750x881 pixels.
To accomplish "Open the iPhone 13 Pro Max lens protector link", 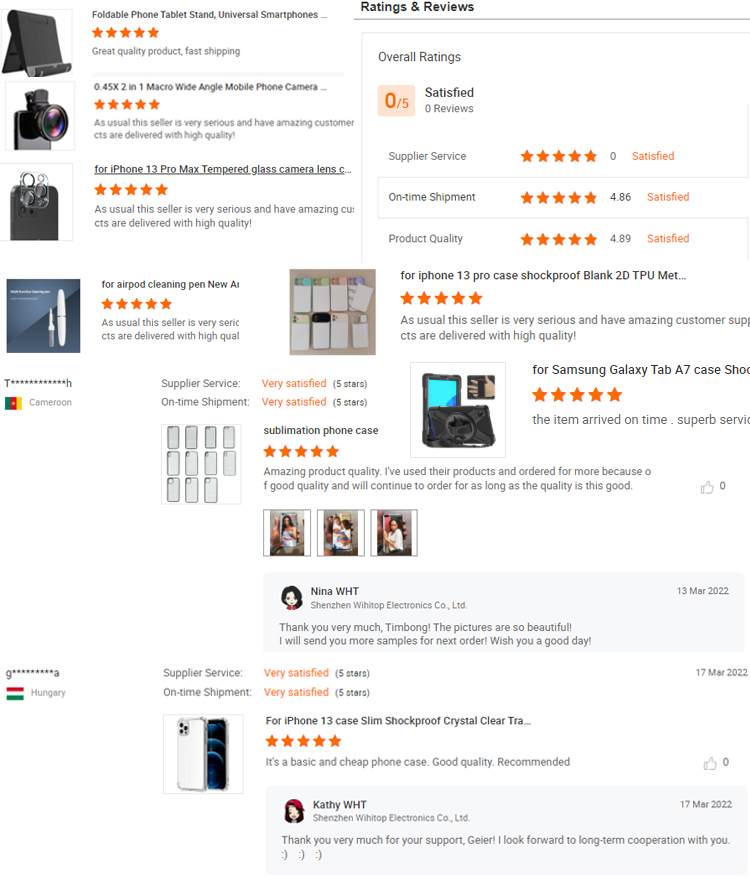I will (222, 169).
